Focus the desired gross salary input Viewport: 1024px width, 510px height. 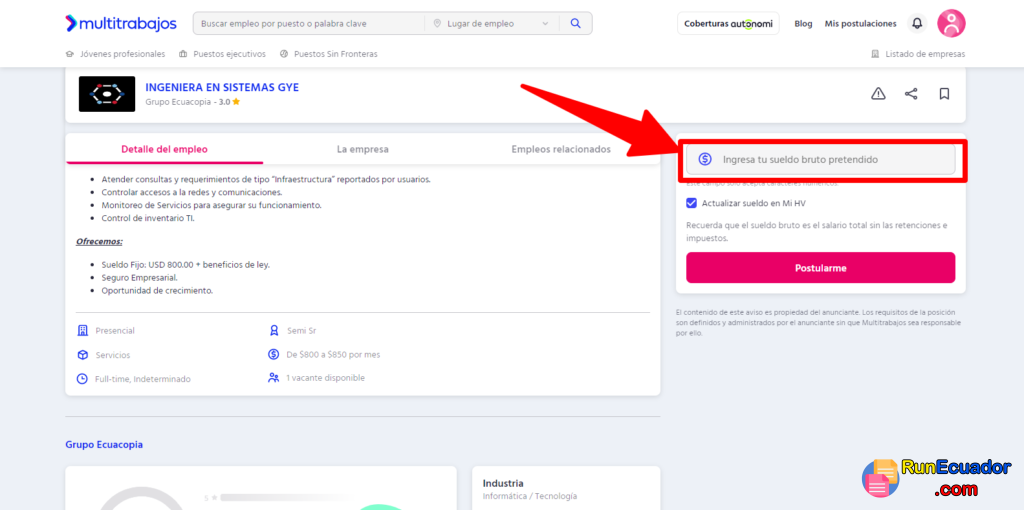coord(820,159)
